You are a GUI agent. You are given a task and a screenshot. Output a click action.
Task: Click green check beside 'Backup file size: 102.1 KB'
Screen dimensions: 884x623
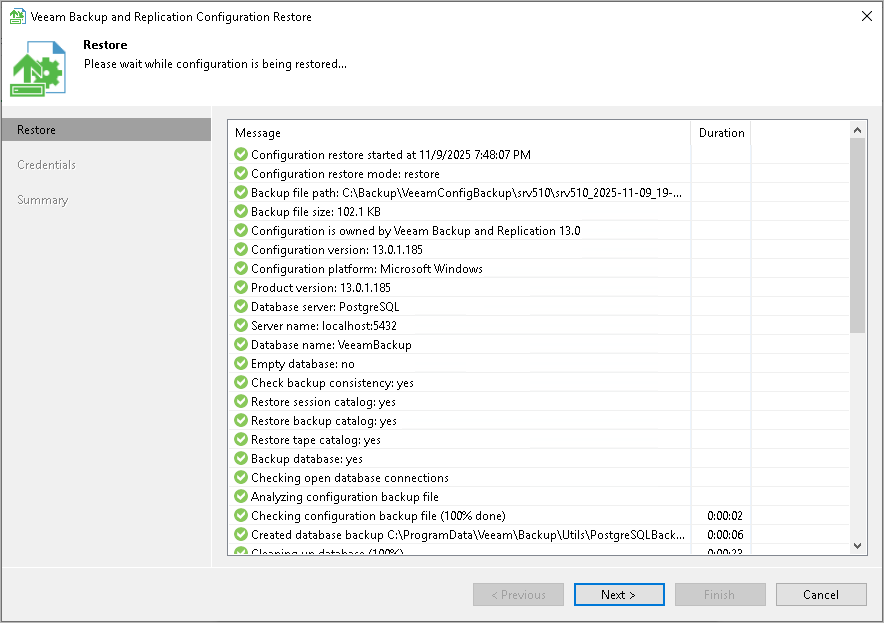239,212
